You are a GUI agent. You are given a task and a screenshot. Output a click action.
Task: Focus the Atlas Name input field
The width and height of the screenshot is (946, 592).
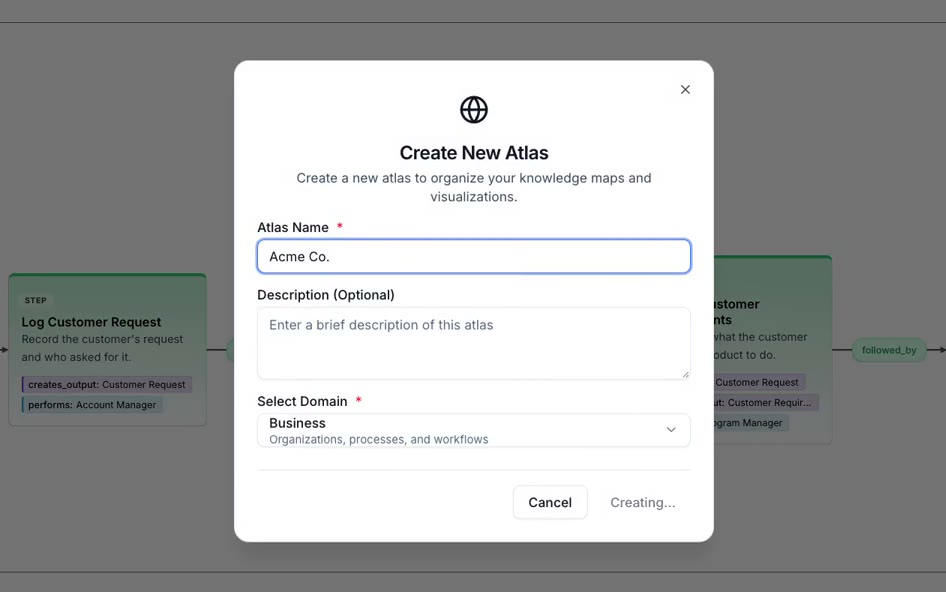point(474,256)
